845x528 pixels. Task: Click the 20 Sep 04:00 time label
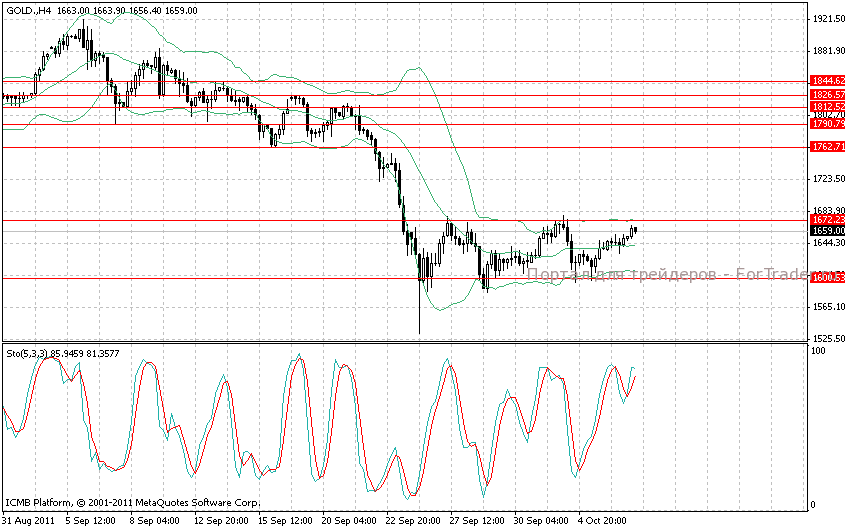pyautogui.click(x=349, y=520)
